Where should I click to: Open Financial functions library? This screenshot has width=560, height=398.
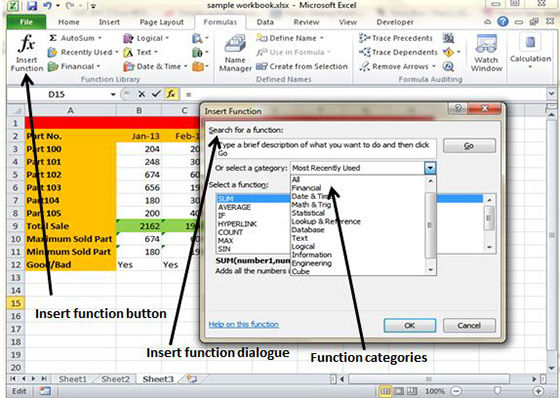74,66
